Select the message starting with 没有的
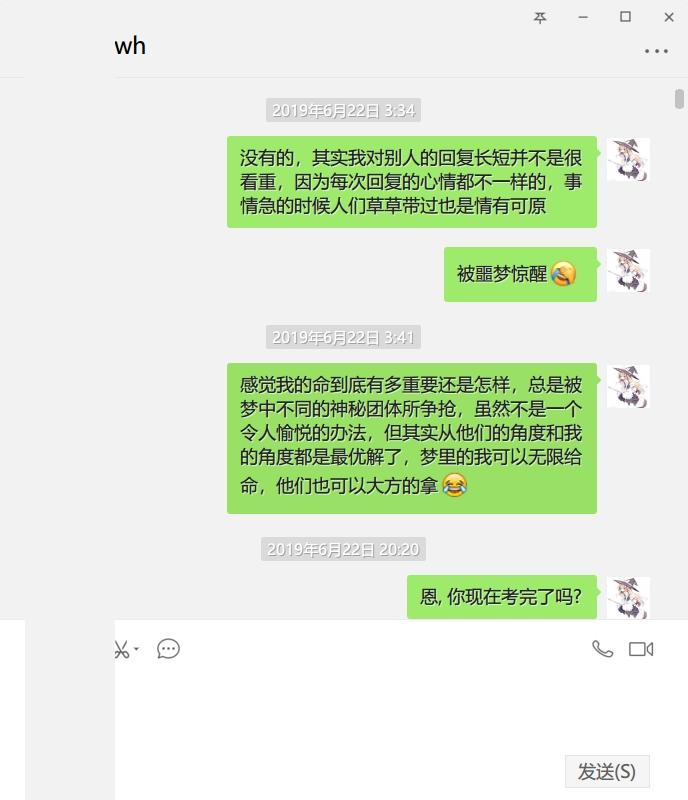688x800 pixels. click(x=412, y=182)
